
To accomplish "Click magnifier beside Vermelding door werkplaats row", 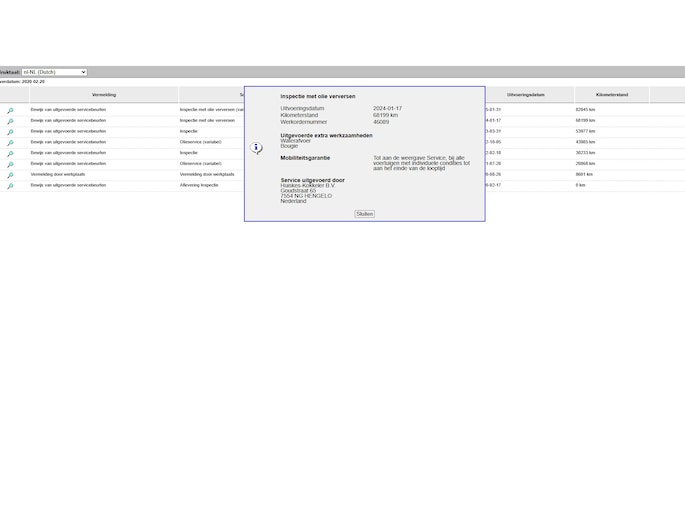I will (10, 175).
